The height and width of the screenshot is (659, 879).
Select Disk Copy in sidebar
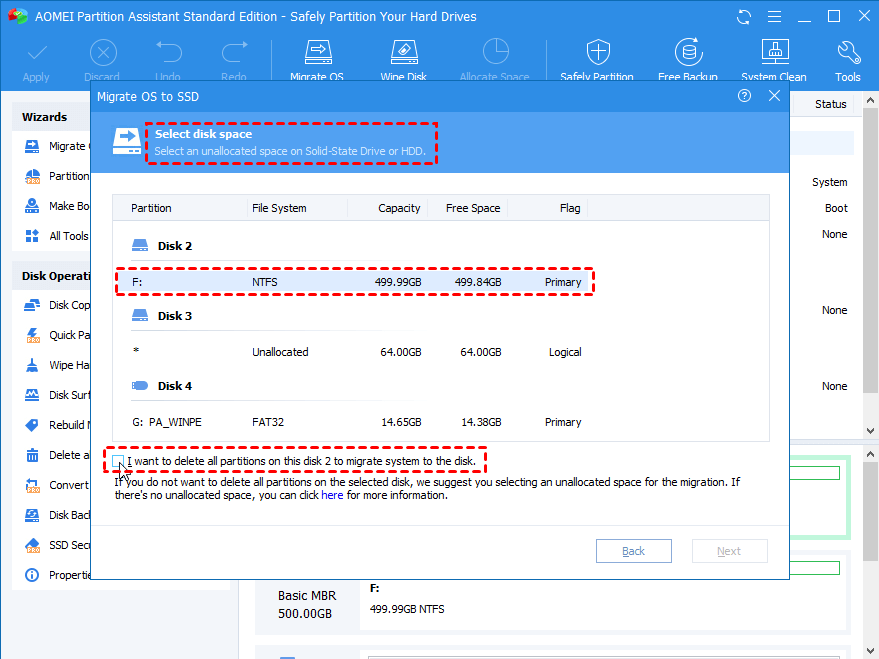pyautogui.click(x=56, y=305)
